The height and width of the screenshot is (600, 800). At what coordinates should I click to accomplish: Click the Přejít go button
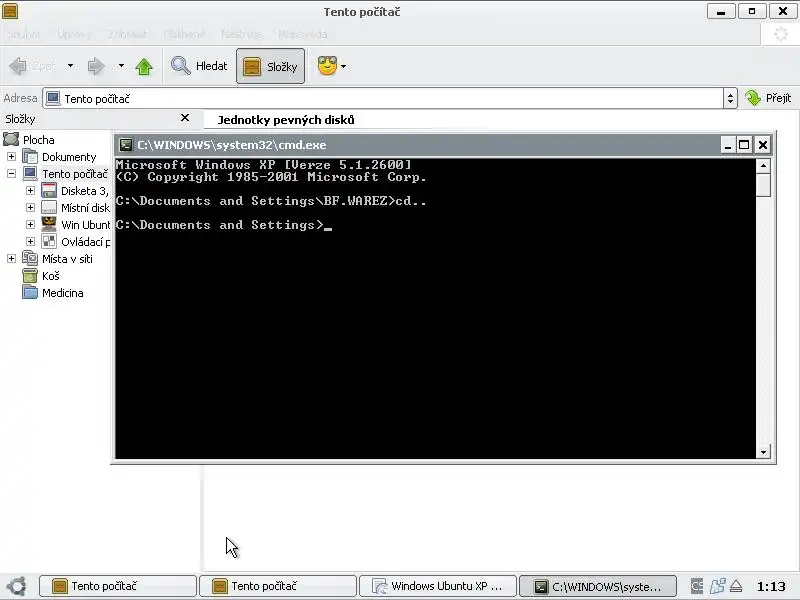(x=768, y=98)
